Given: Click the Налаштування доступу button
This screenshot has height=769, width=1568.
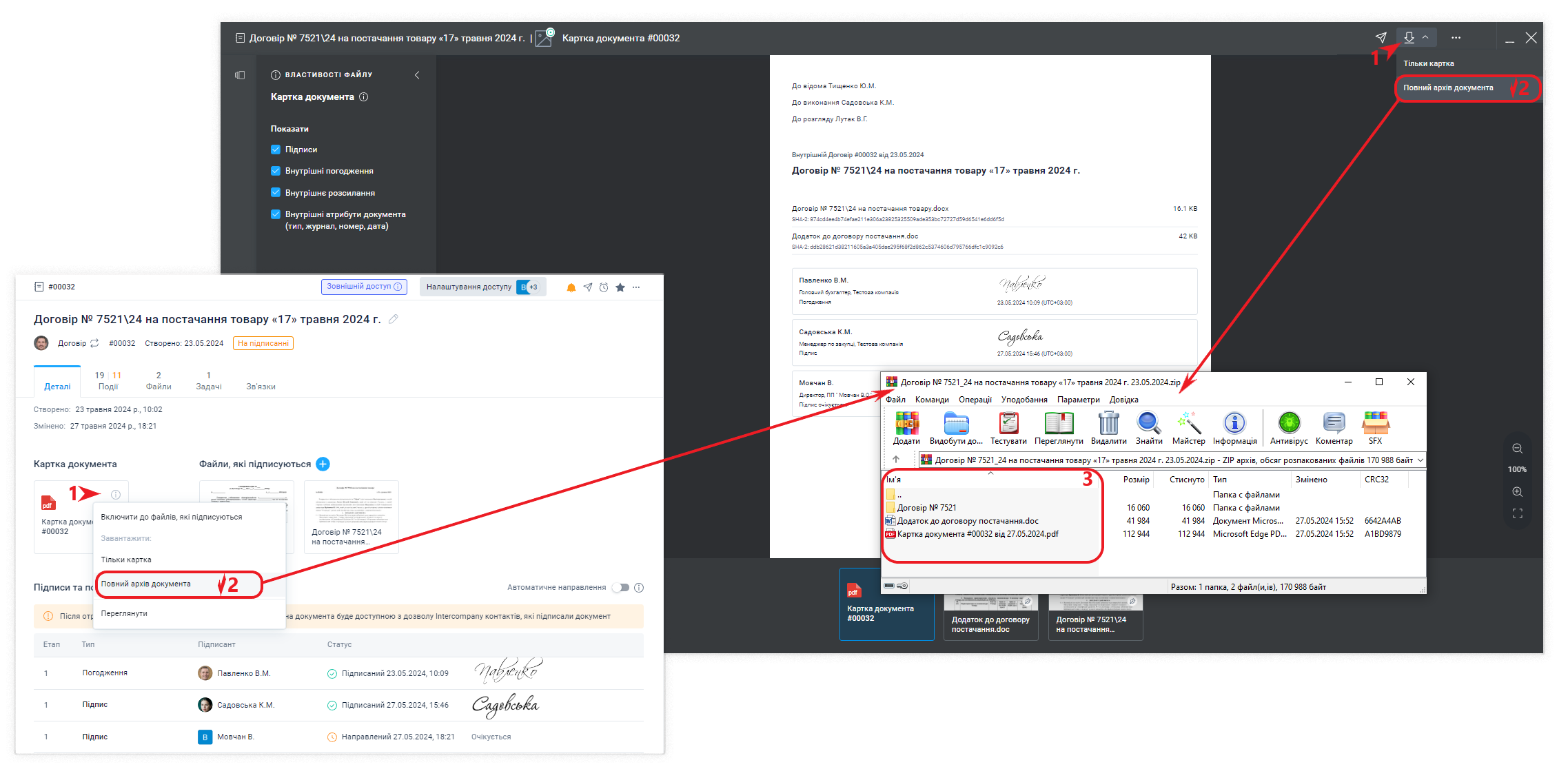Looking at the screenshot, I should click(x=469, y=287).
